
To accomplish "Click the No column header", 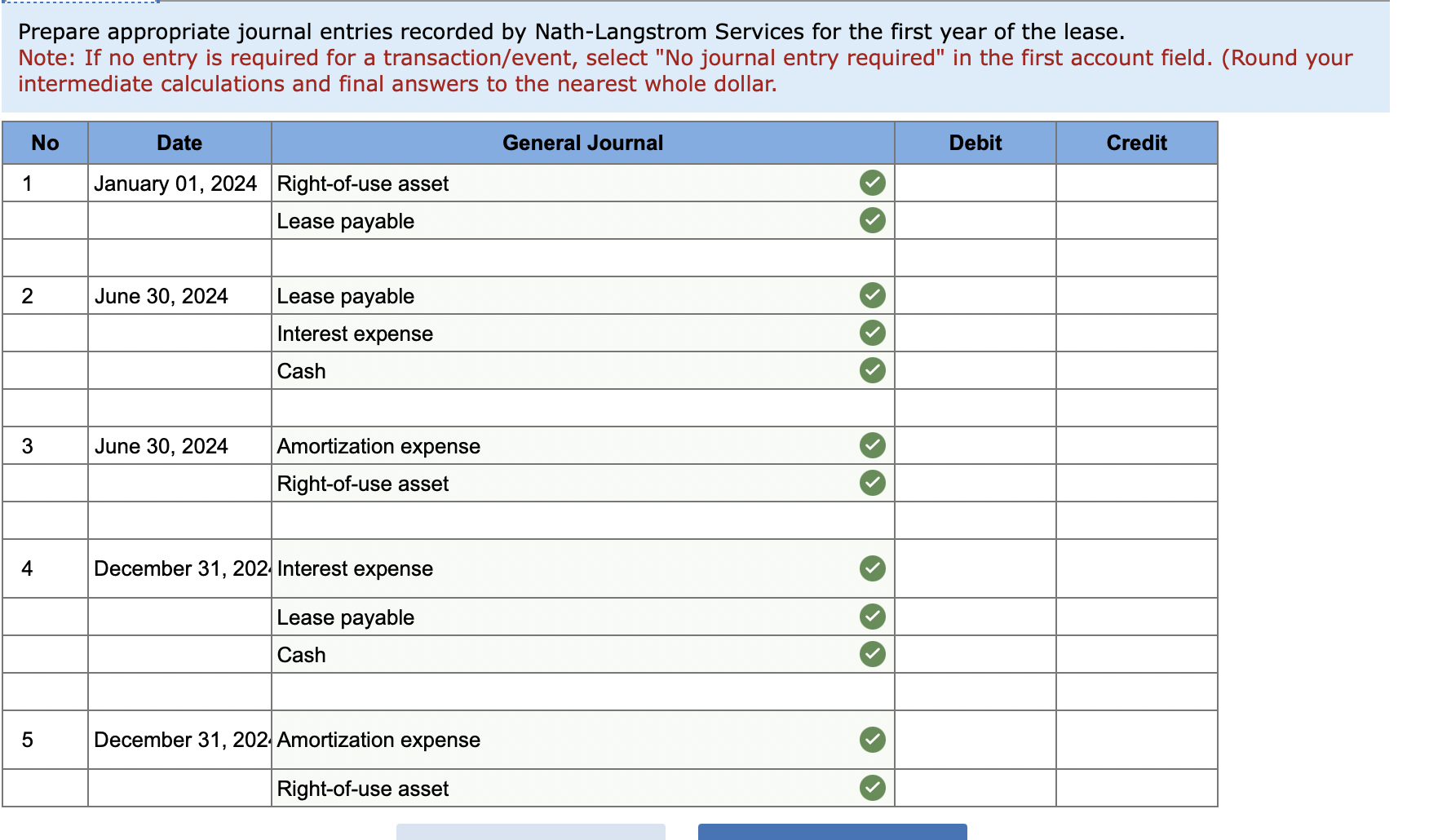I will (45, 143).
